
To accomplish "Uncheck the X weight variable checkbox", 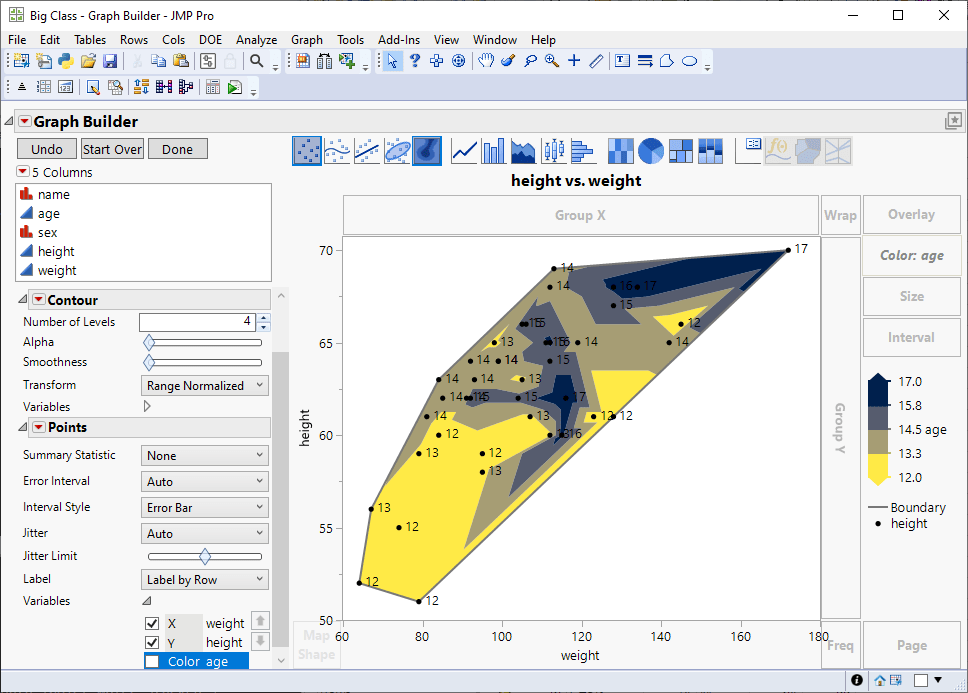I will 152,623.
